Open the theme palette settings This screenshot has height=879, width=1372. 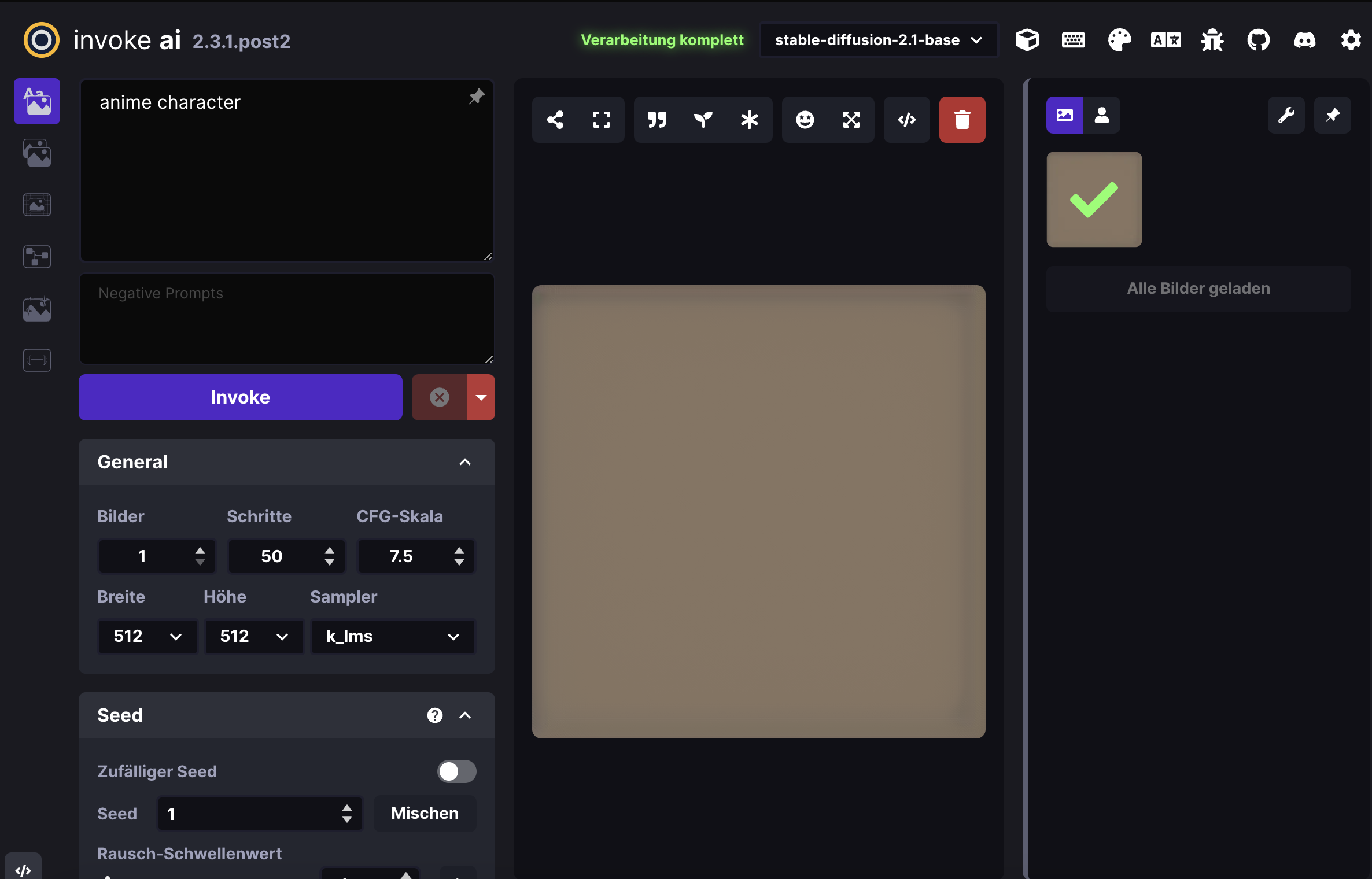1119,40
